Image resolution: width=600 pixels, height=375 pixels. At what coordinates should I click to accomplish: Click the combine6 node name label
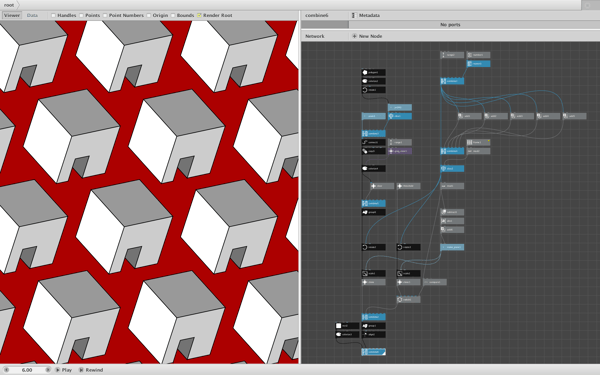317,15
